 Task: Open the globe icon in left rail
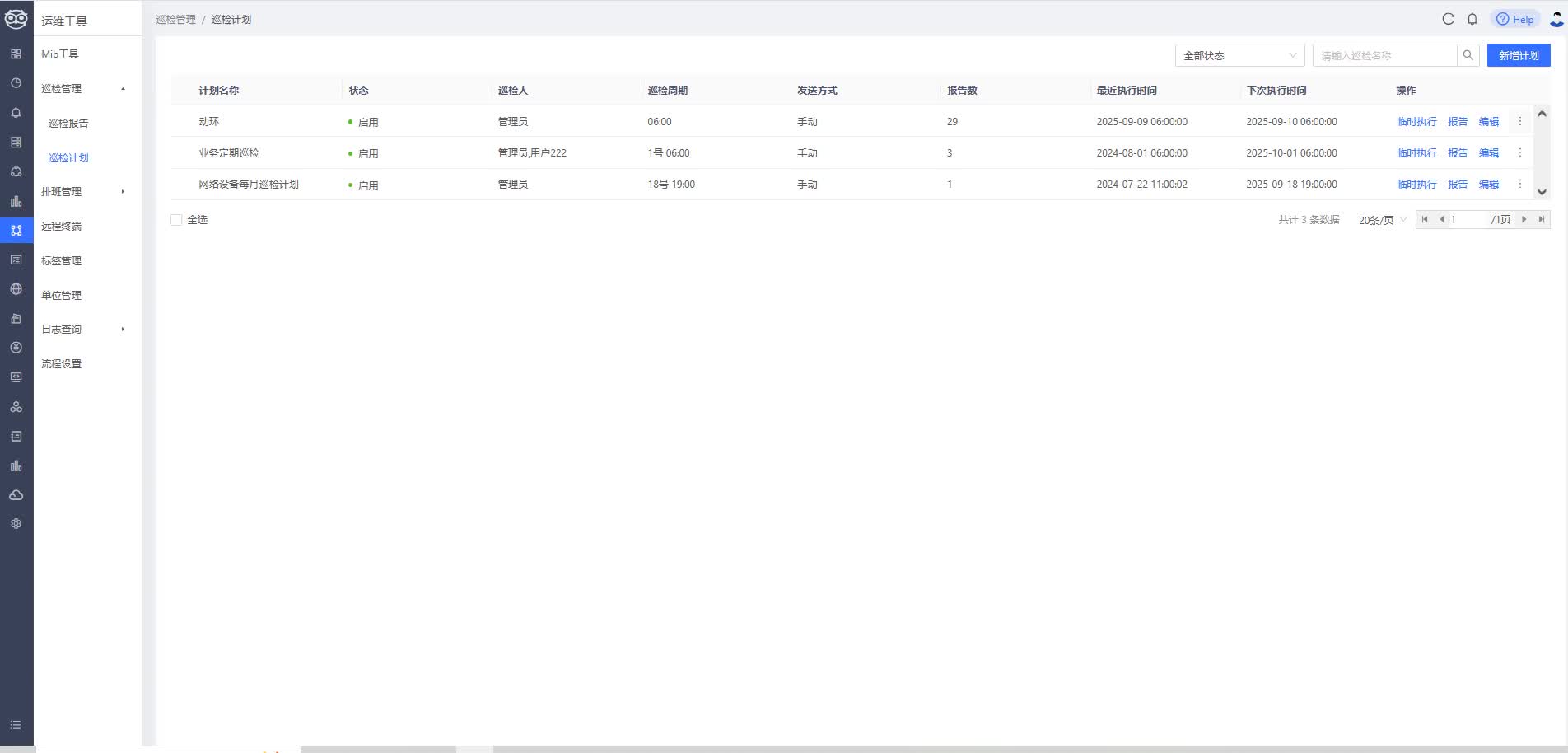16,289
